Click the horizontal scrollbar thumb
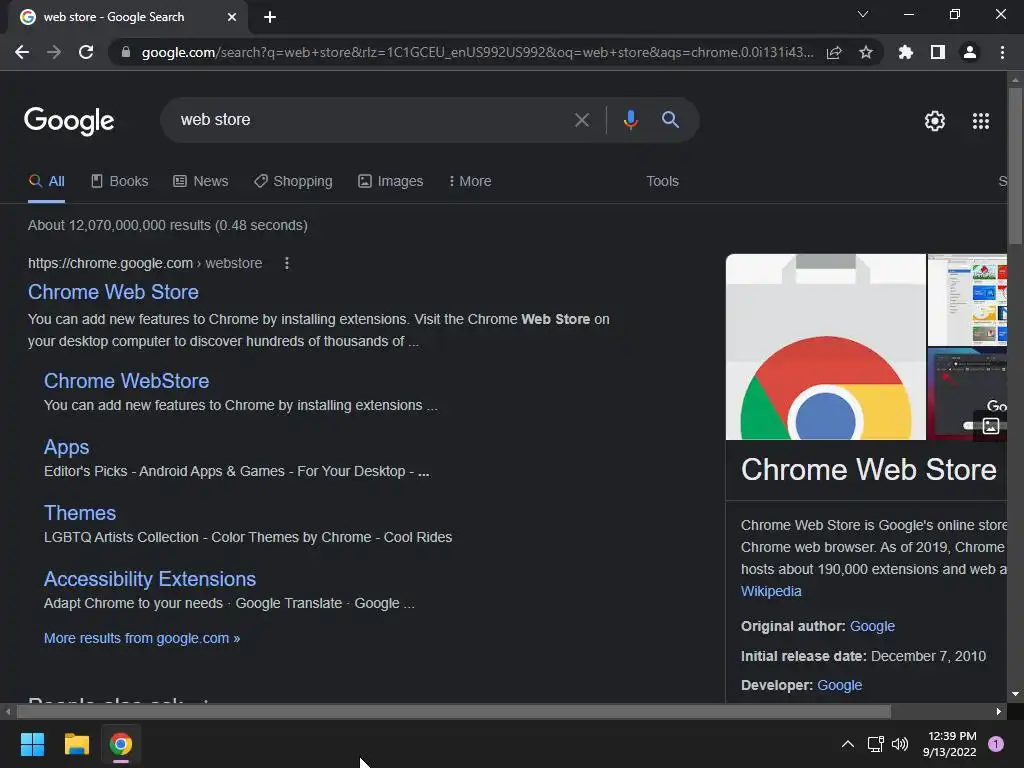 point(454,712)
